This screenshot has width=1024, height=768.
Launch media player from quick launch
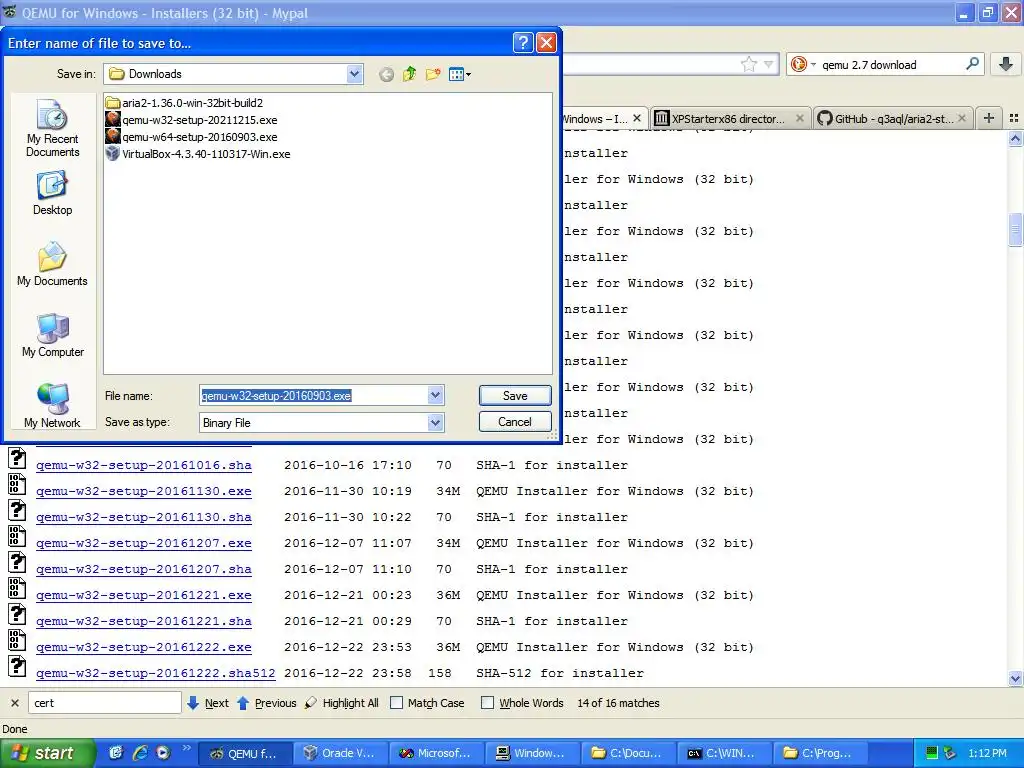coord(163,753)
